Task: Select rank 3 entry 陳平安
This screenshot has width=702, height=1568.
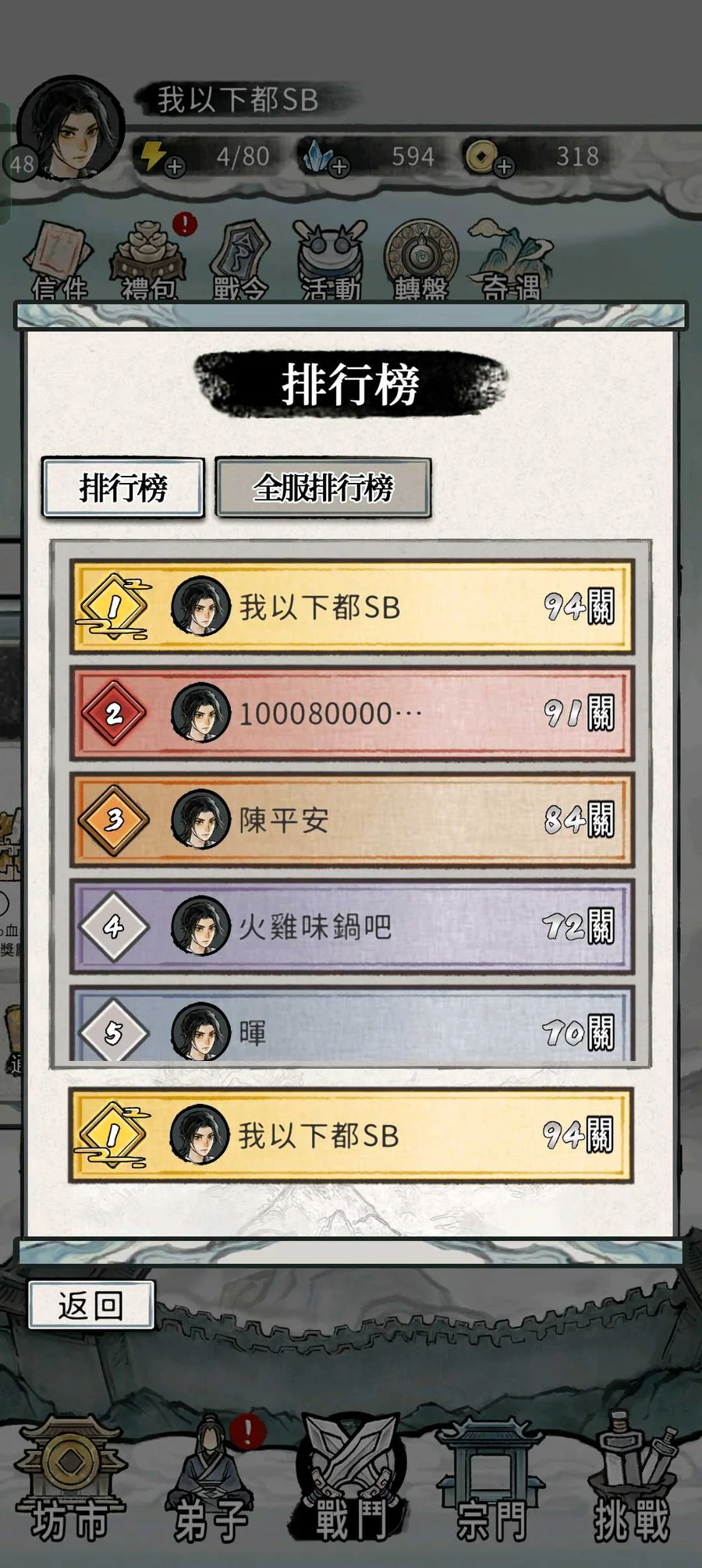Action: pyautogui.click(x=352, y=820)
